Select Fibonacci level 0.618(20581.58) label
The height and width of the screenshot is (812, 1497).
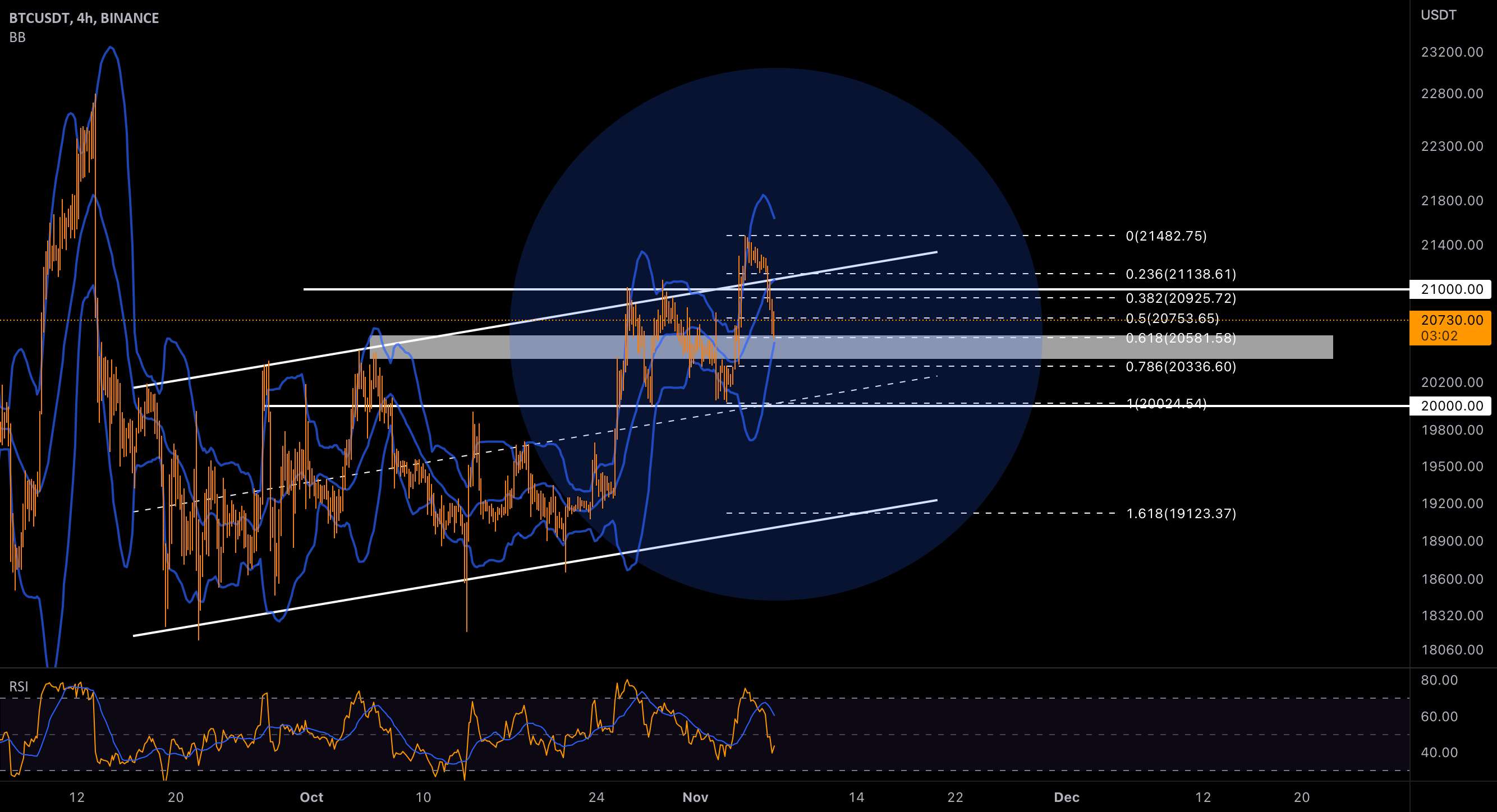click(x=1181, y=338)
